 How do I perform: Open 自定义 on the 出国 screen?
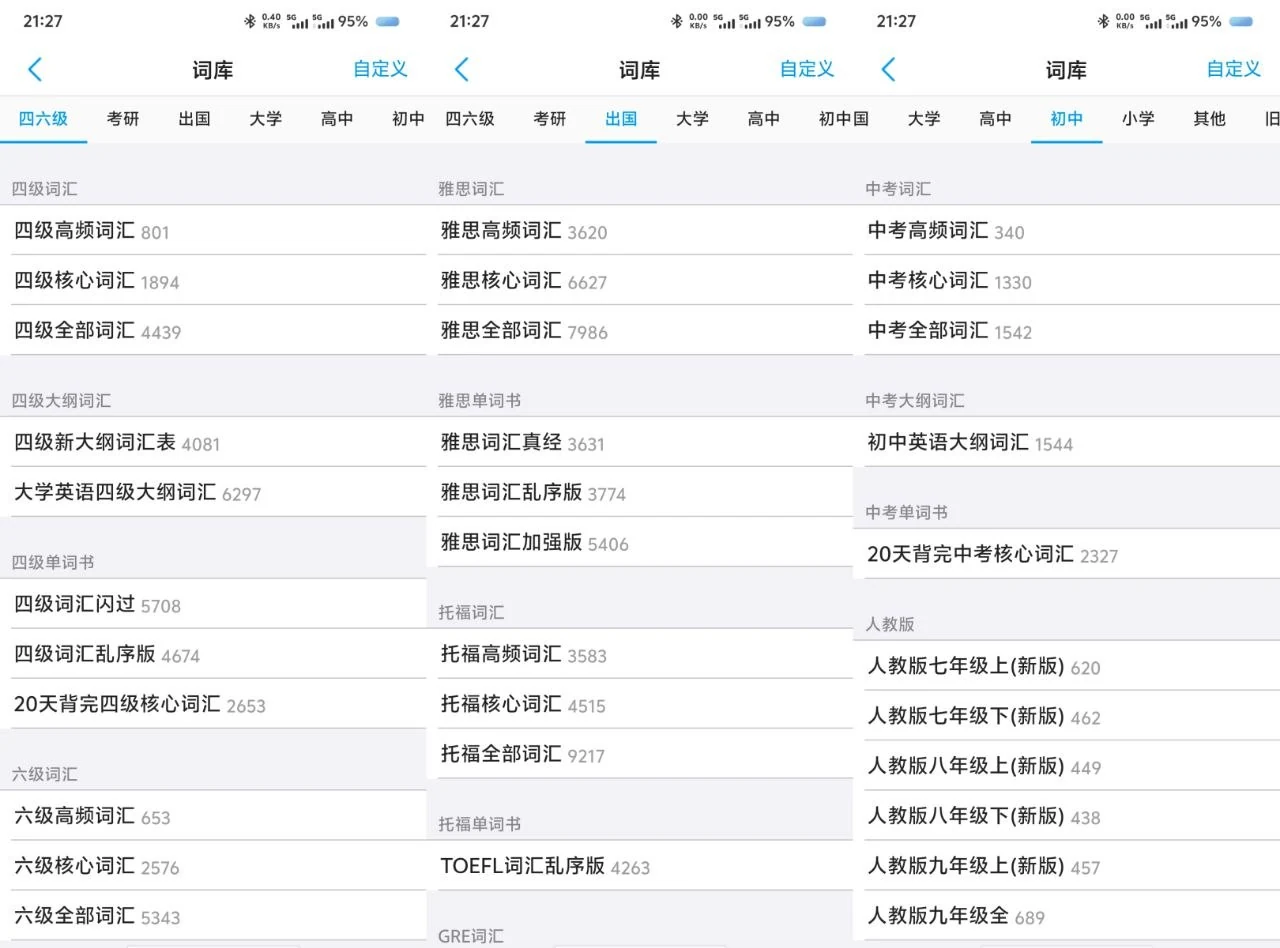[807, 69]
